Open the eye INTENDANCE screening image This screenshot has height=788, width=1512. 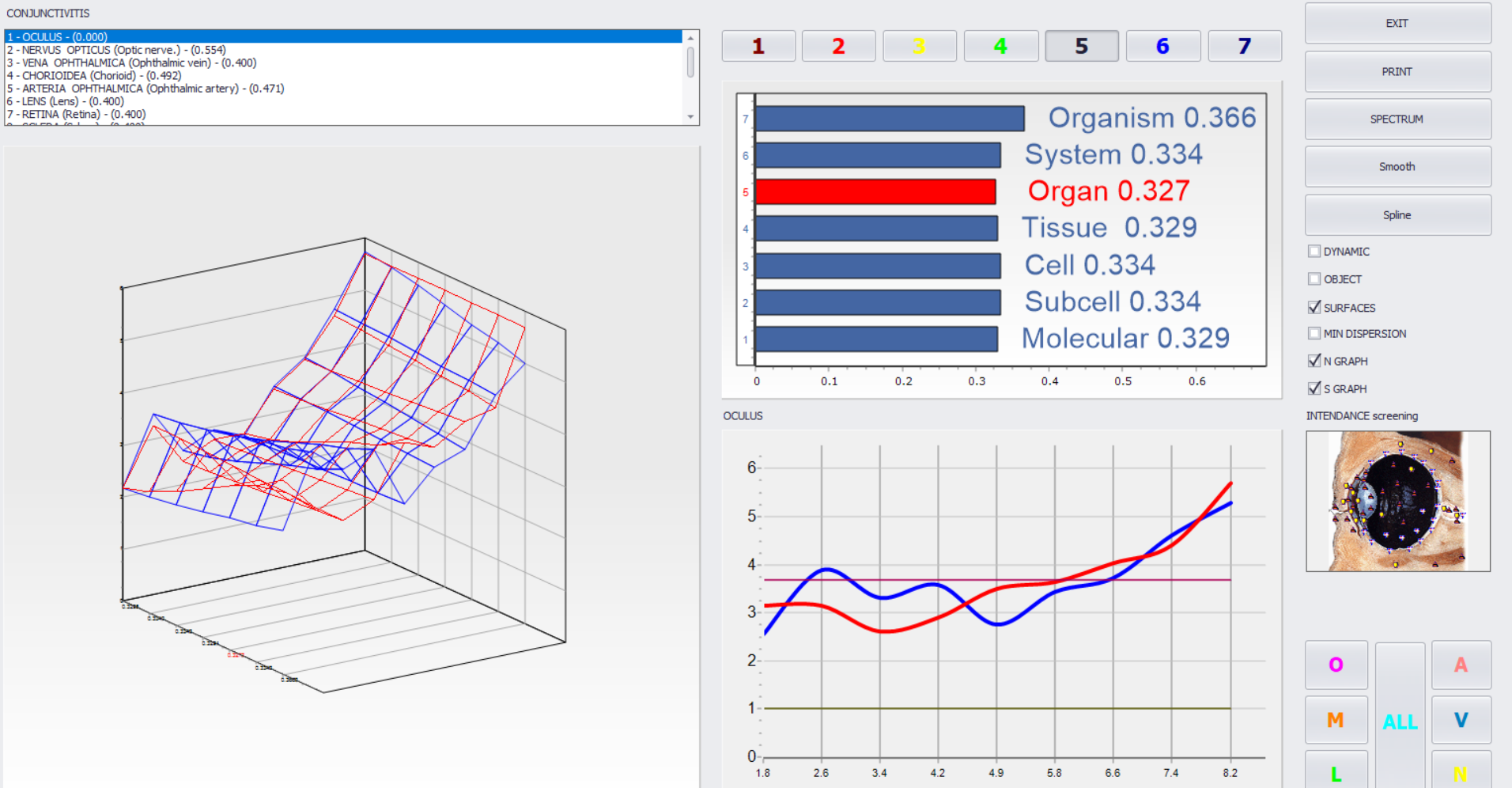pyautogui.click(x=1397, y=501)
